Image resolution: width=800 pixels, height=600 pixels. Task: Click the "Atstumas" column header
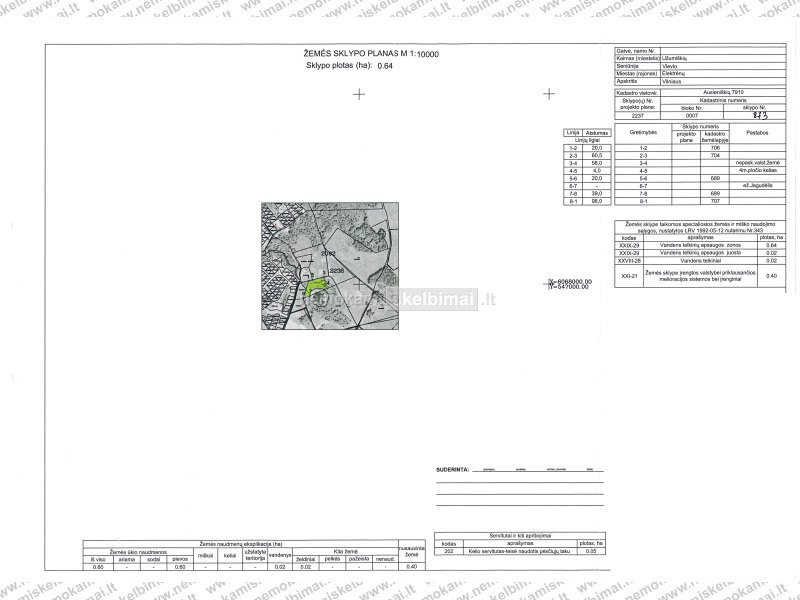[x=597, y=133]
